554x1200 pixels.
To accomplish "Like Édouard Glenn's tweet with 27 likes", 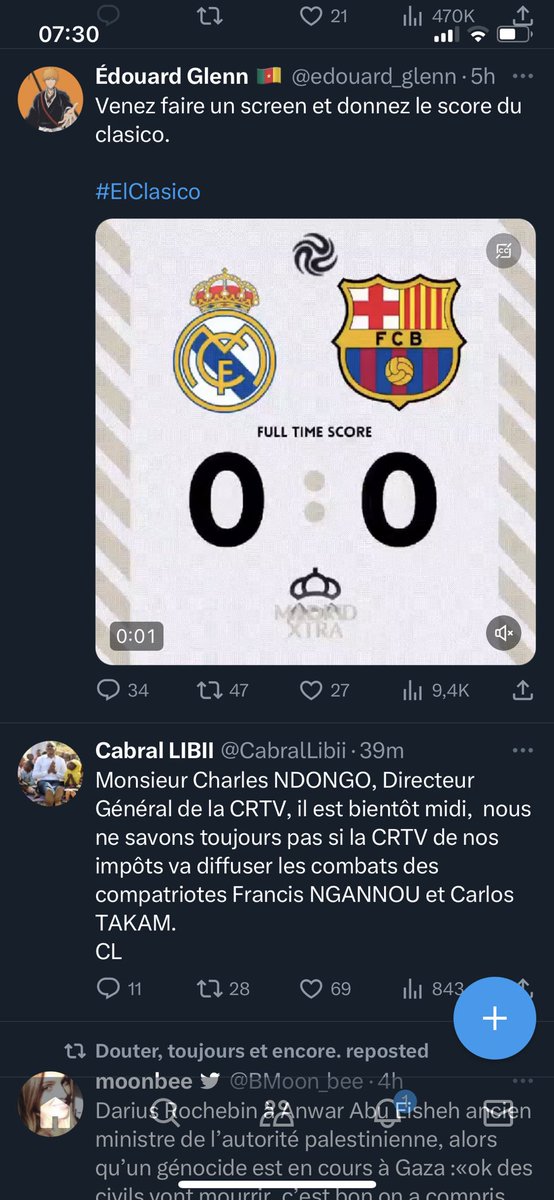I will point(325,690).
